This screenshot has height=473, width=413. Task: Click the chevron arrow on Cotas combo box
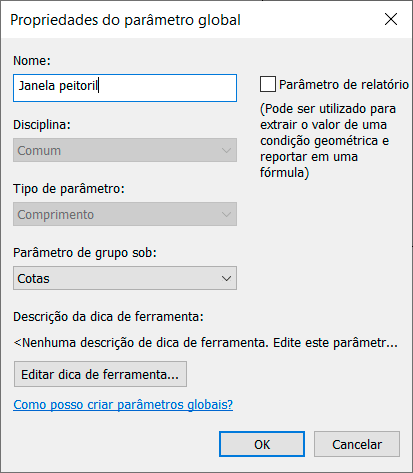(x=226, y=278)
